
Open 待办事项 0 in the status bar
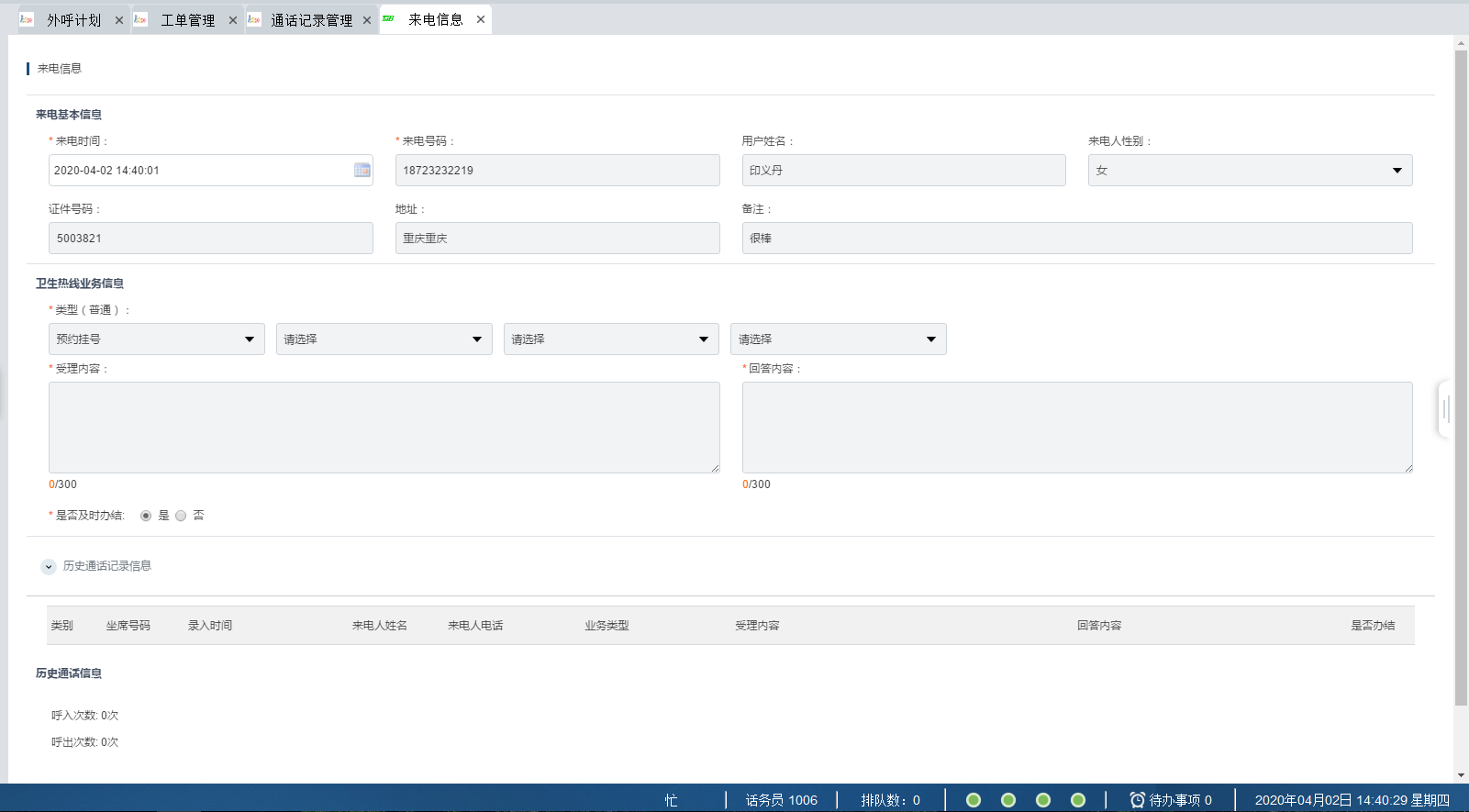coord(1171,800)
